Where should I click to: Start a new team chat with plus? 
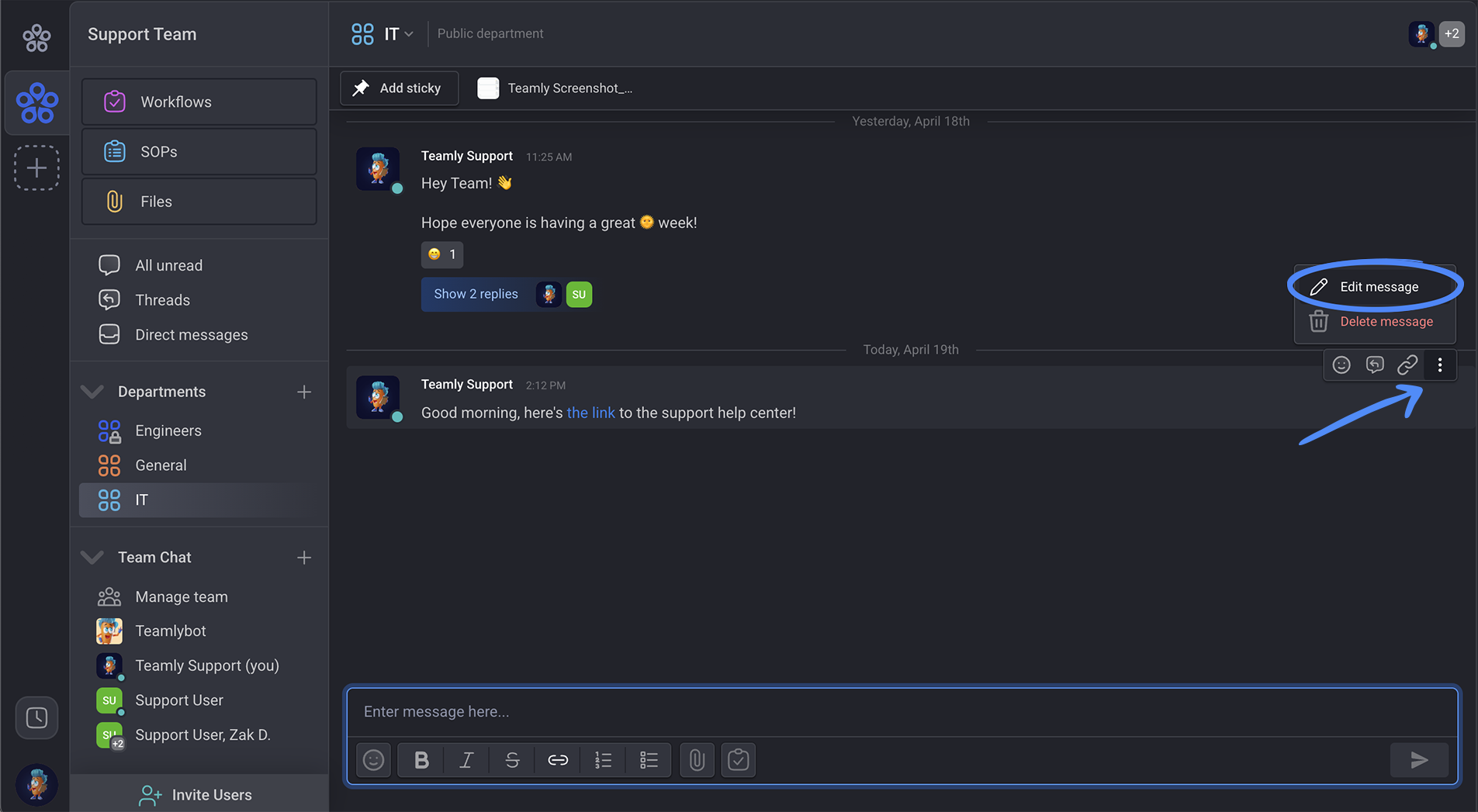pos(304,558)
